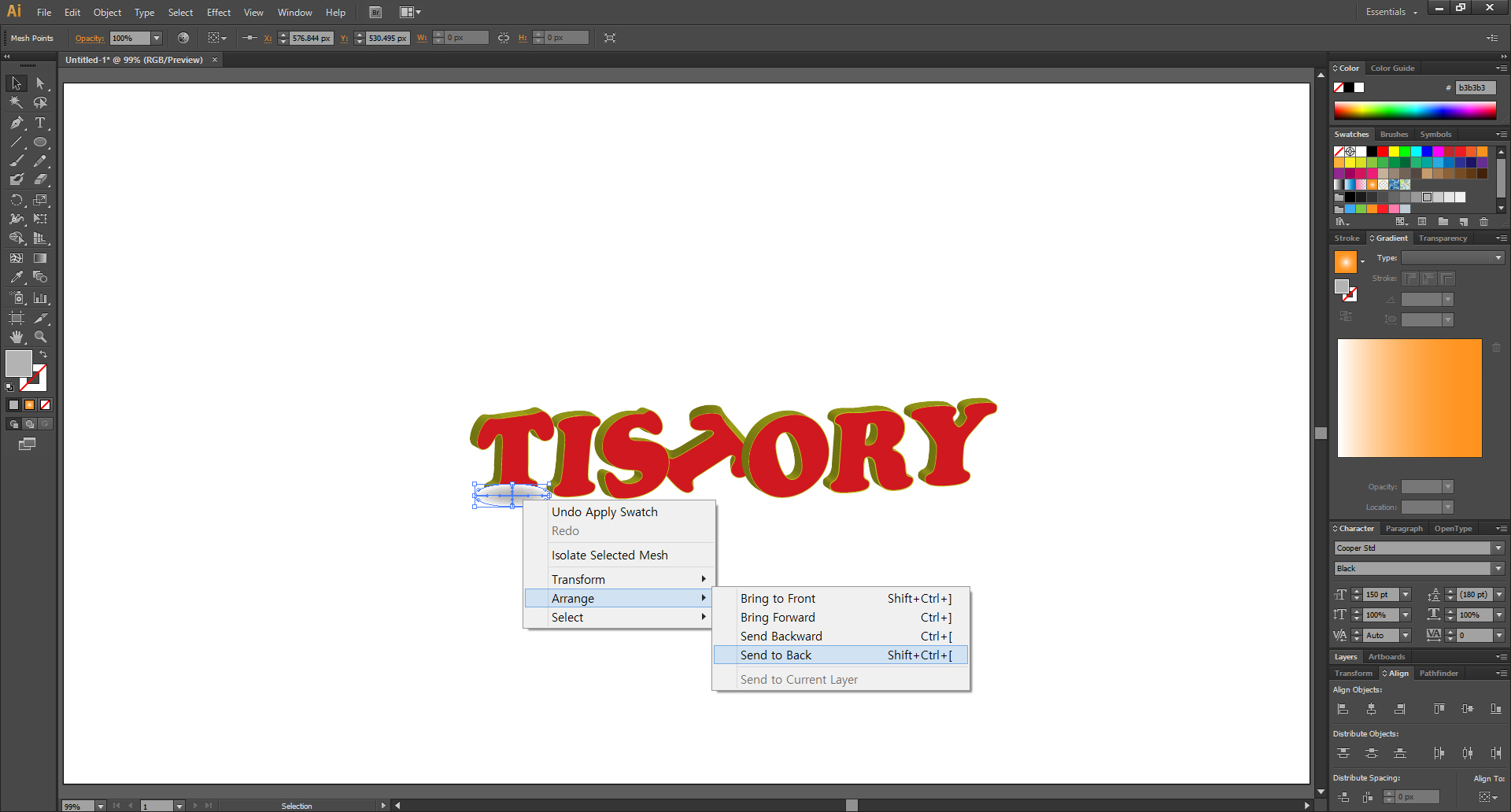Switch to the Color Guide tab
The image size is (1511, 812).
(1392, 68)
